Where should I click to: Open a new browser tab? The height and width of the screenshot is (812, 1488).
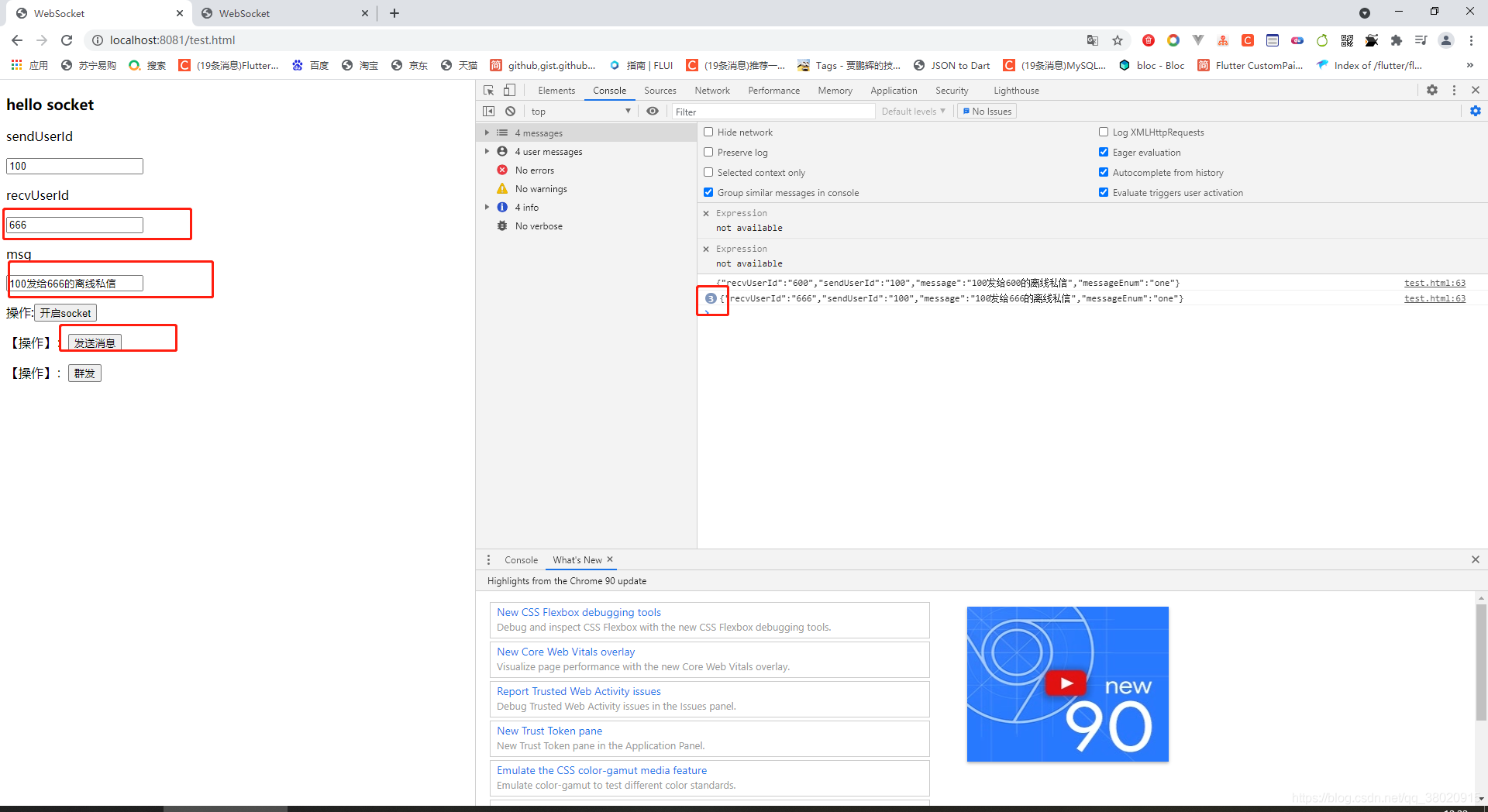(394, 13)
